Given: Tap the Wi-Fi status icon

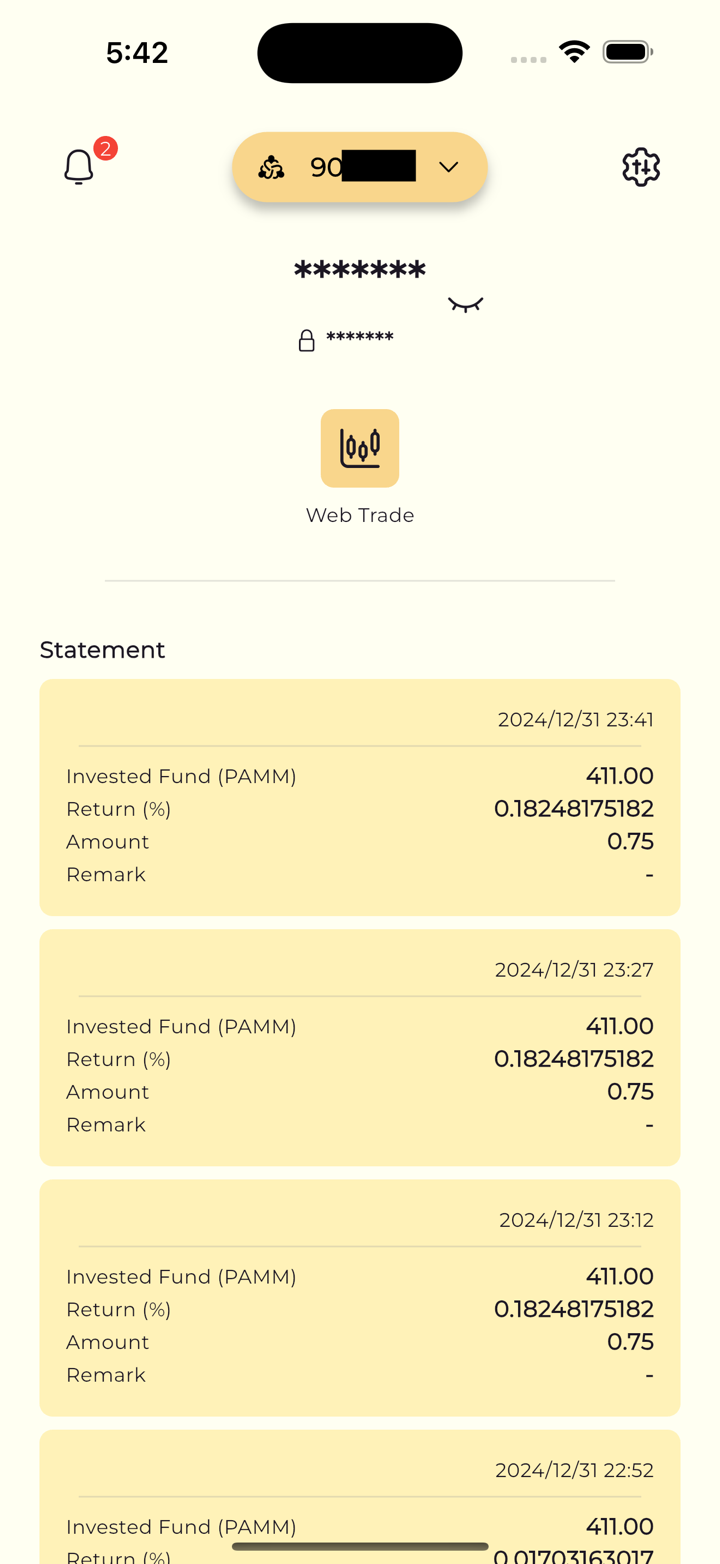Looking at the screenshot, I should coord(574,52).
